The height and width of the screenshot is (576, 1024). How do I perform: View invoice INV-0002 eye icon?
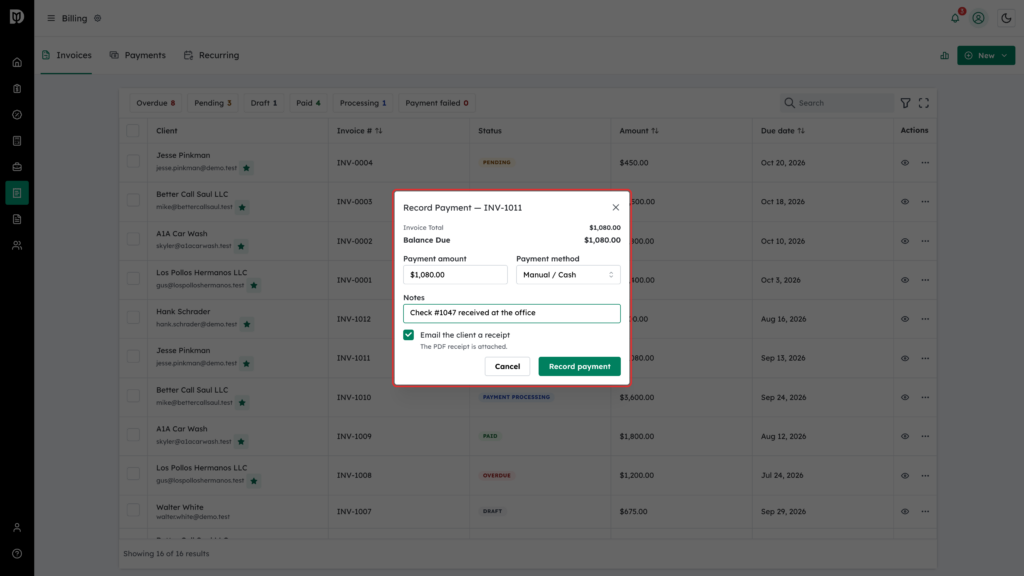[x=904, y=241]
